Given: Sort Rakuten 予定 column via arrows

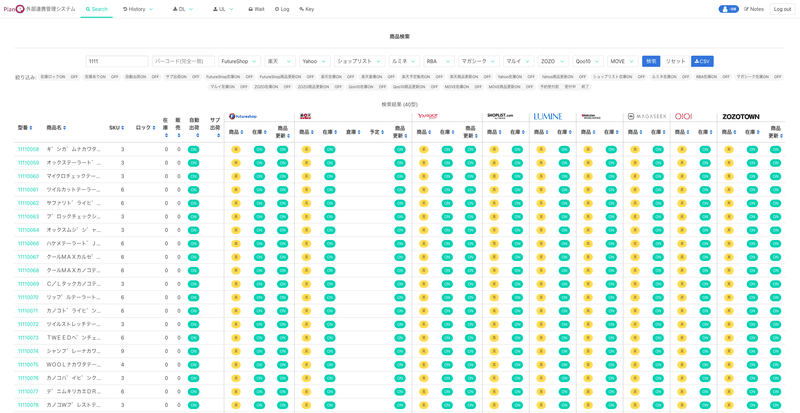Looking at the screenshot, I should 382,132.
